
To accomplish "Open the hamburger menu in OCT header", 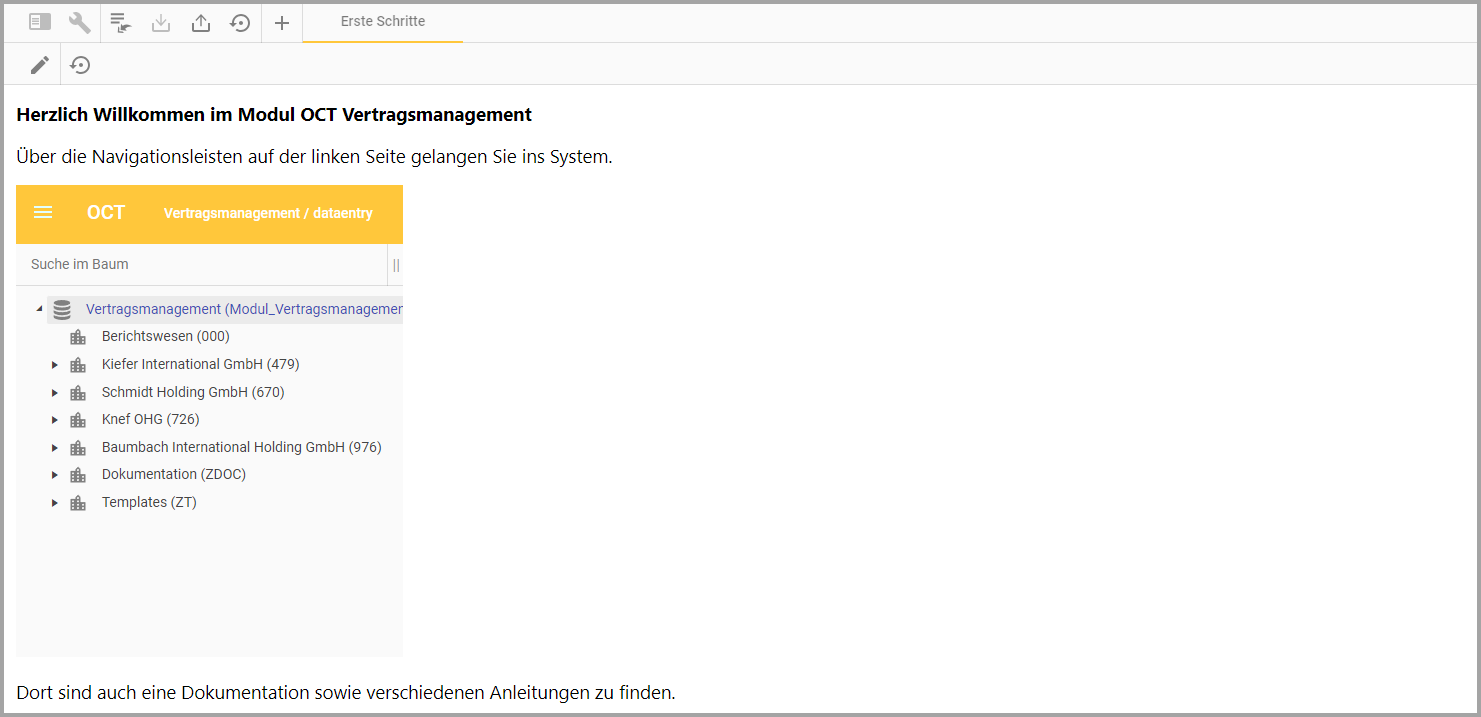I will click(43, 213).
